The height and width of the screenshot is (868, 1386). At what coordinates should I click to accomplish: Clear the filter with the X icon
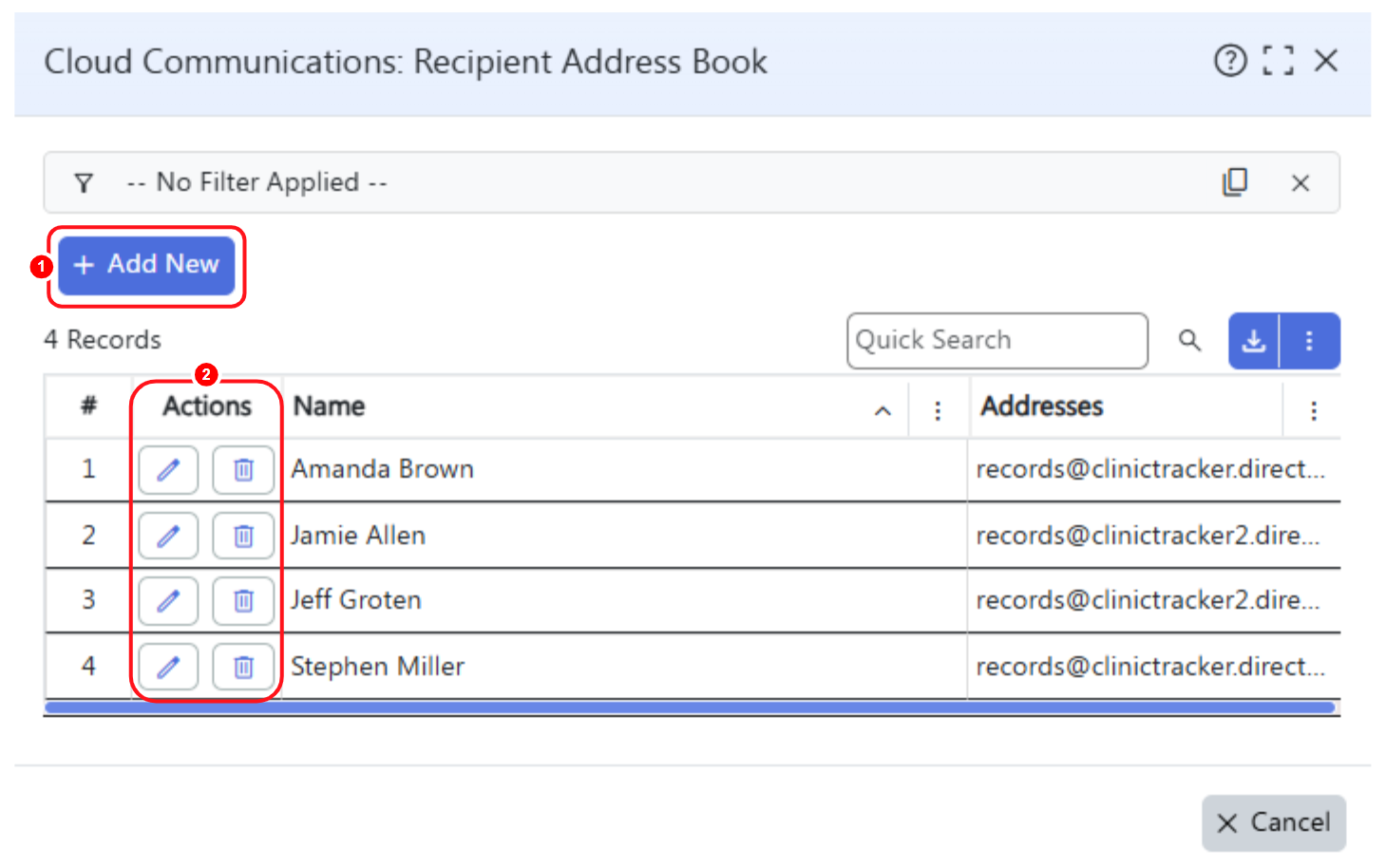[x=1301, y=182]
